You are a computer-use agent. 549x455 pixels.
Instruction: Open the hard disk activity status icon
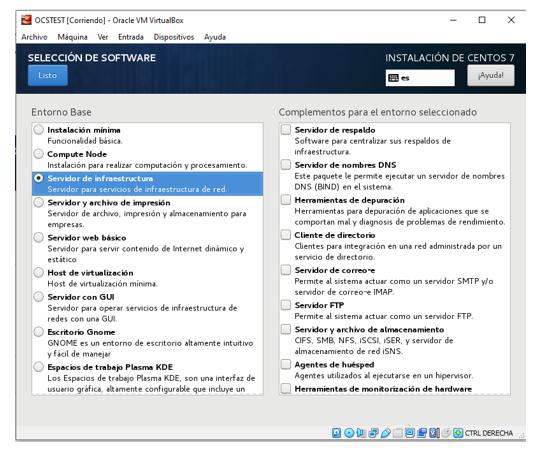point(336,433)
